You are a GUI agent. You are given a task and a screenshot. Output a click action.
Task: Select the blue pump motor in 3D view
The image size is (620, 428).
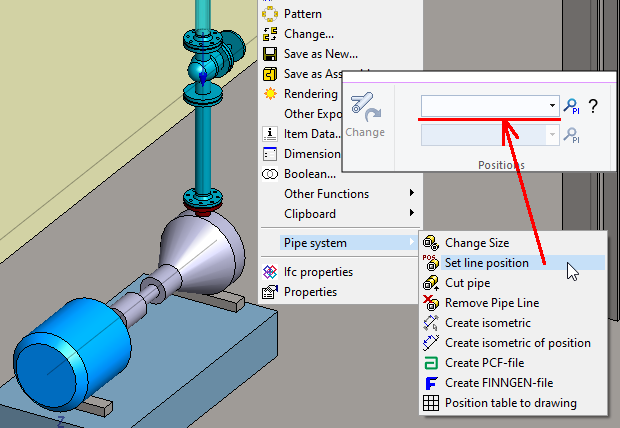tap(73, 356)
